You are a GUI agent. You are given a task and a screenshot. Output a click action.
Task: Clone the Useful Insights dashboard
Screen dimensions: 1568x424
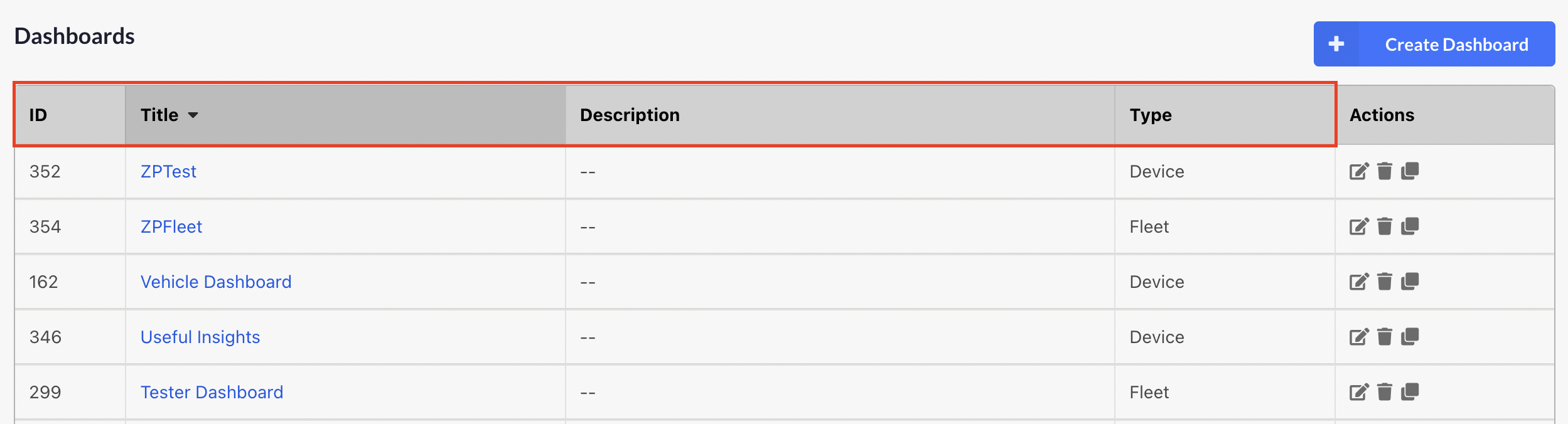[x=1410, y=337]
